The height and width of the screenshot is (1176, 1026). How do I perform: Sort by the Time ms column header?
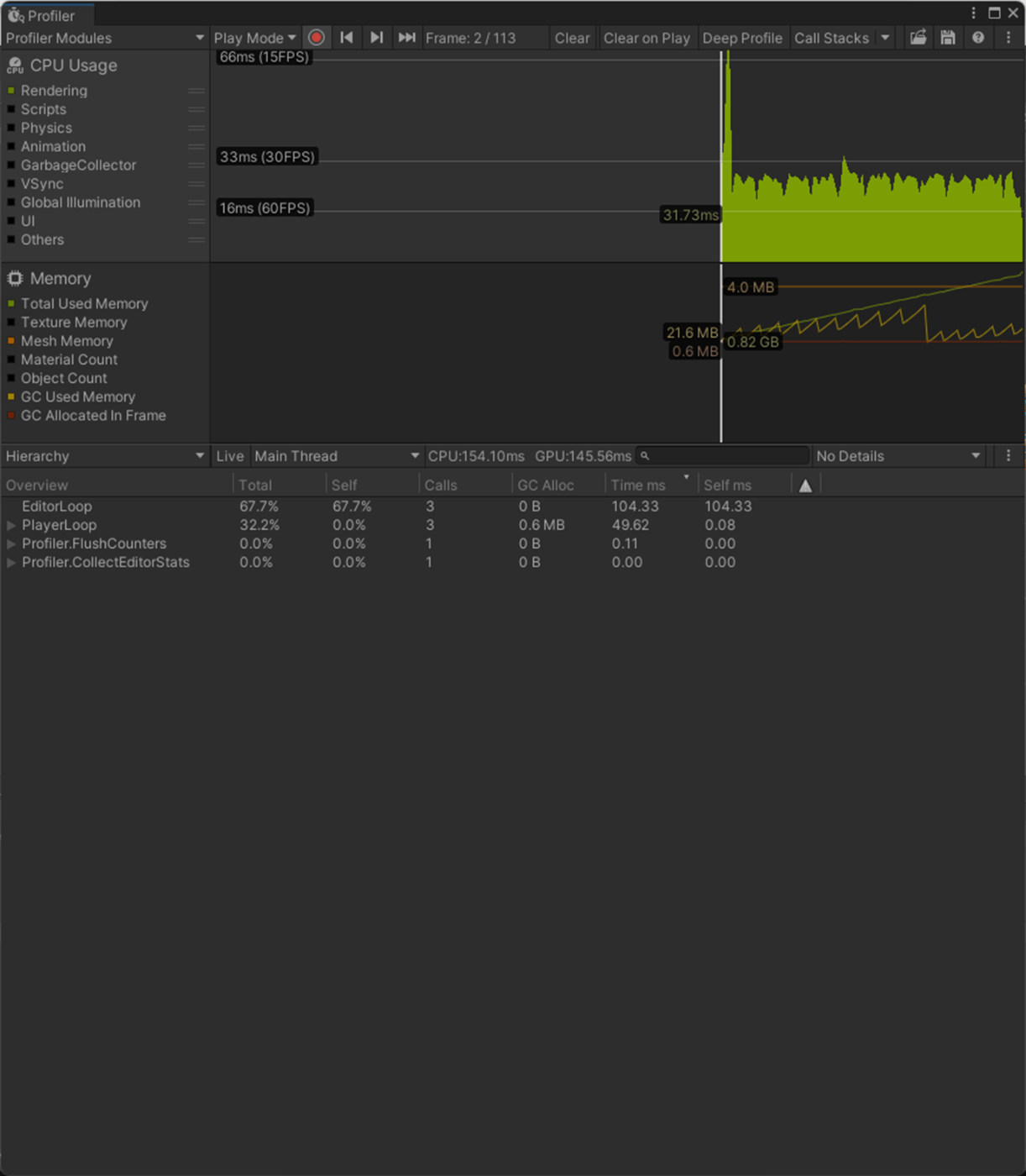(x=652, y=486)
